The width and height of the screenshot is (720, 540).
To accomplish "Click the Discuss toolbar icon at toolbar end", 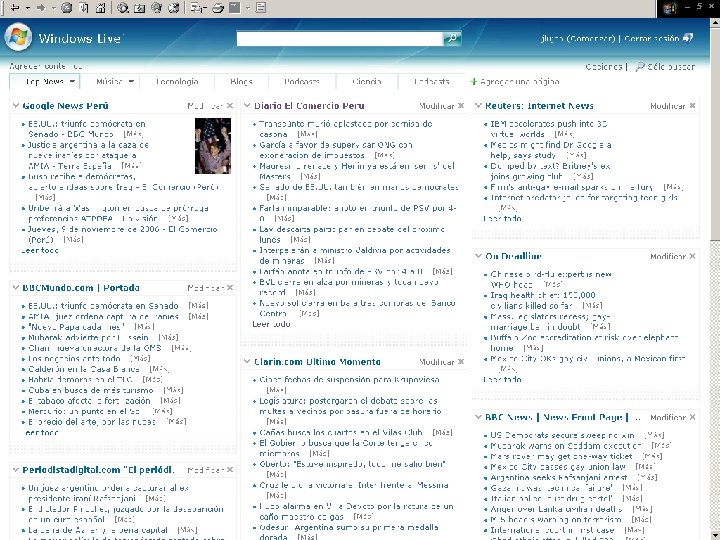I will (261, 8).
